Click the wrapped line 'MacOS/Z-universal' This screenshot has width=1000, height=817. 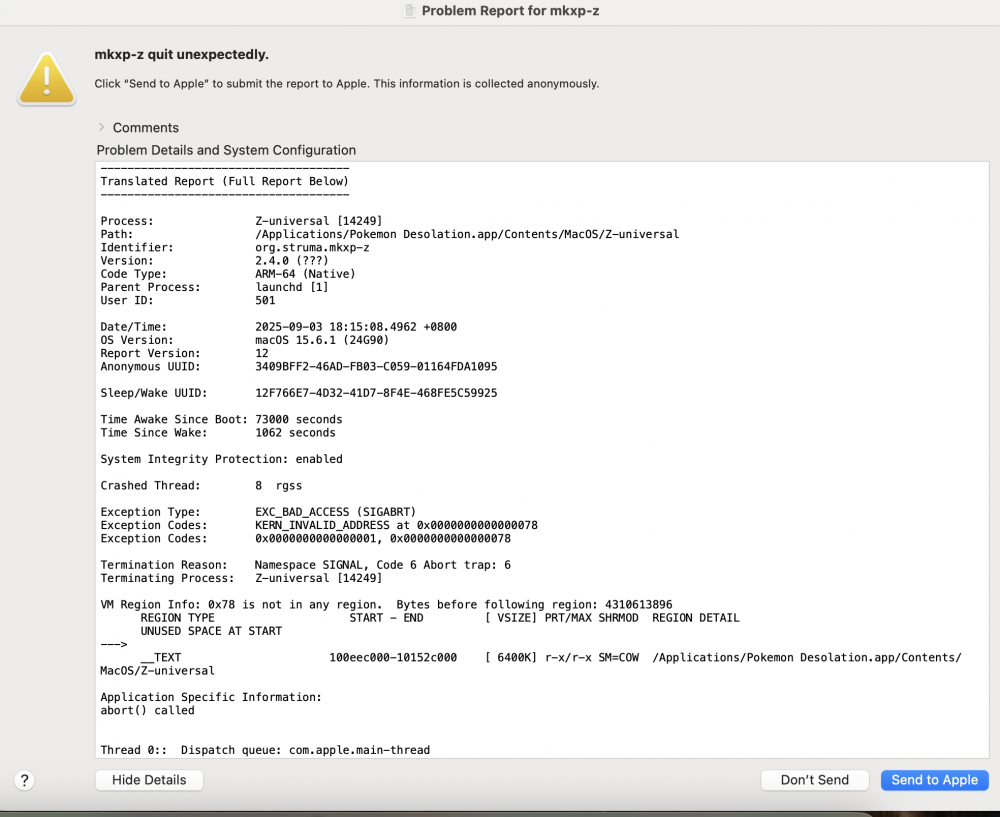(158, 671)
